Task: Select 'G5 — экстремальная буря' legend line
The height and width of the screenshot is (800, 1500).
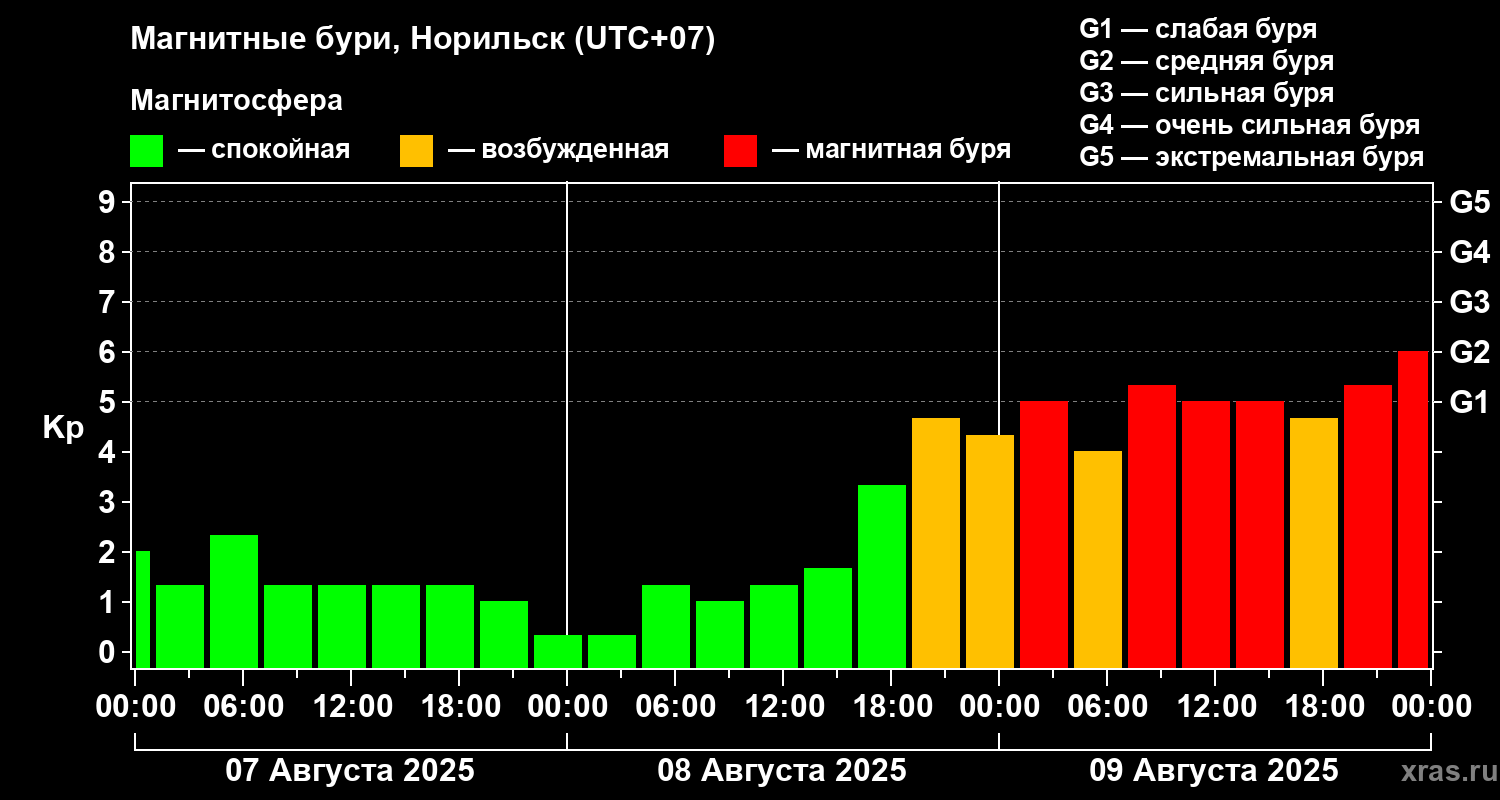Action: pos(1252,158)
